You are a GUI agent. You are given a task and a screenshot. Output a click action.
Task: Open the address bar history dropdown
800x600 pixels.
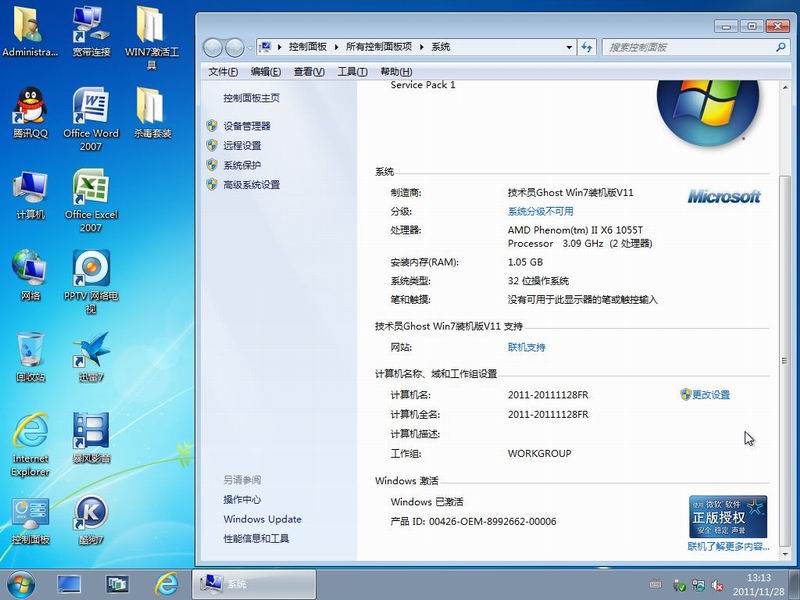pyautogui.click(x=569, y=47)
